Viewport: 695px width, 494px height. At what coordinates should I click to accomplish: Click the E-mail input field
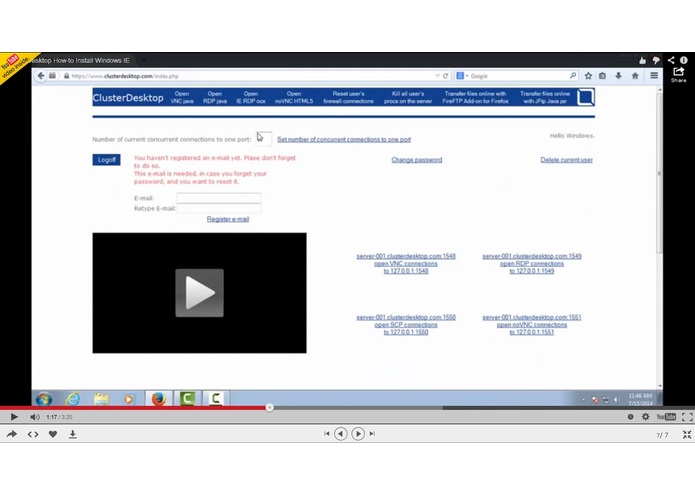point(219,198)
